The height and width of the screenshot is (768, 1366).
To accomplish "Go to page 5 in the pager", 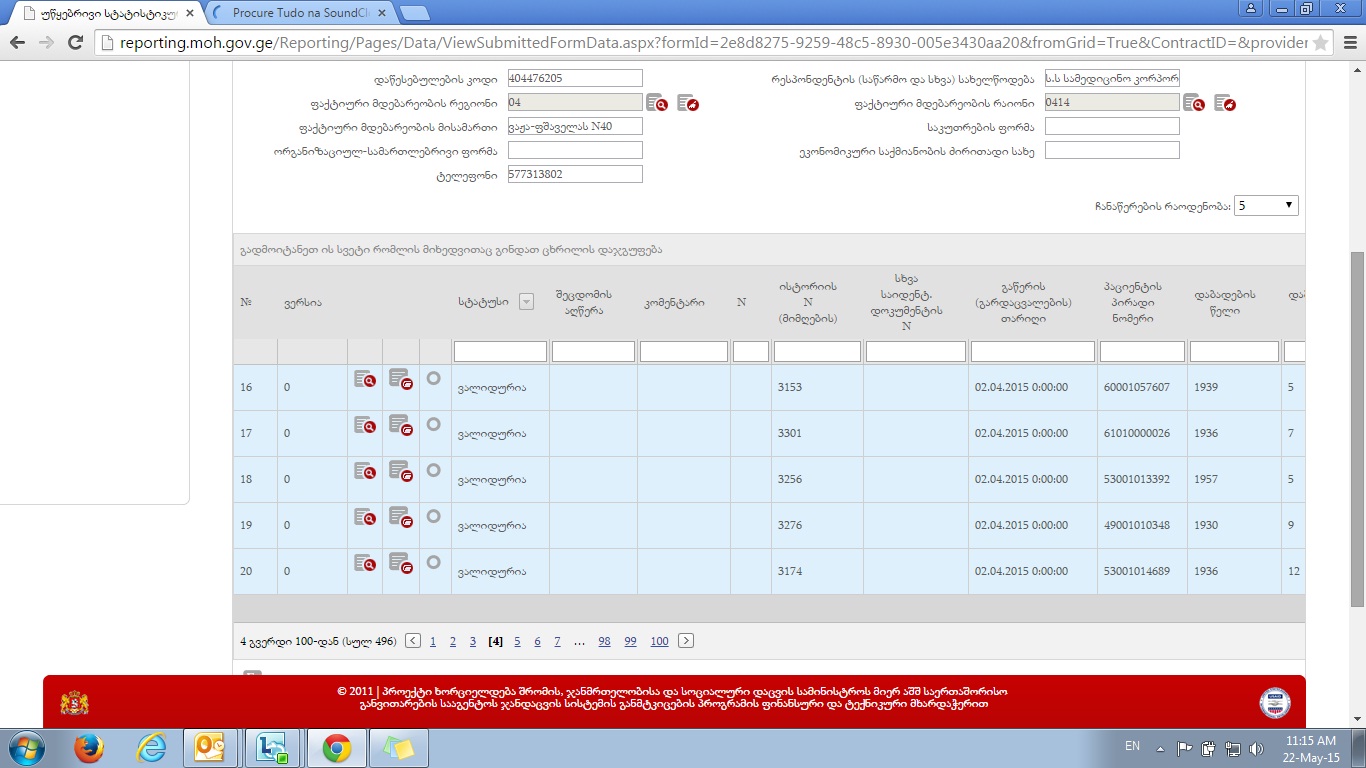I will pyautogui.click(x=517, y=642).
